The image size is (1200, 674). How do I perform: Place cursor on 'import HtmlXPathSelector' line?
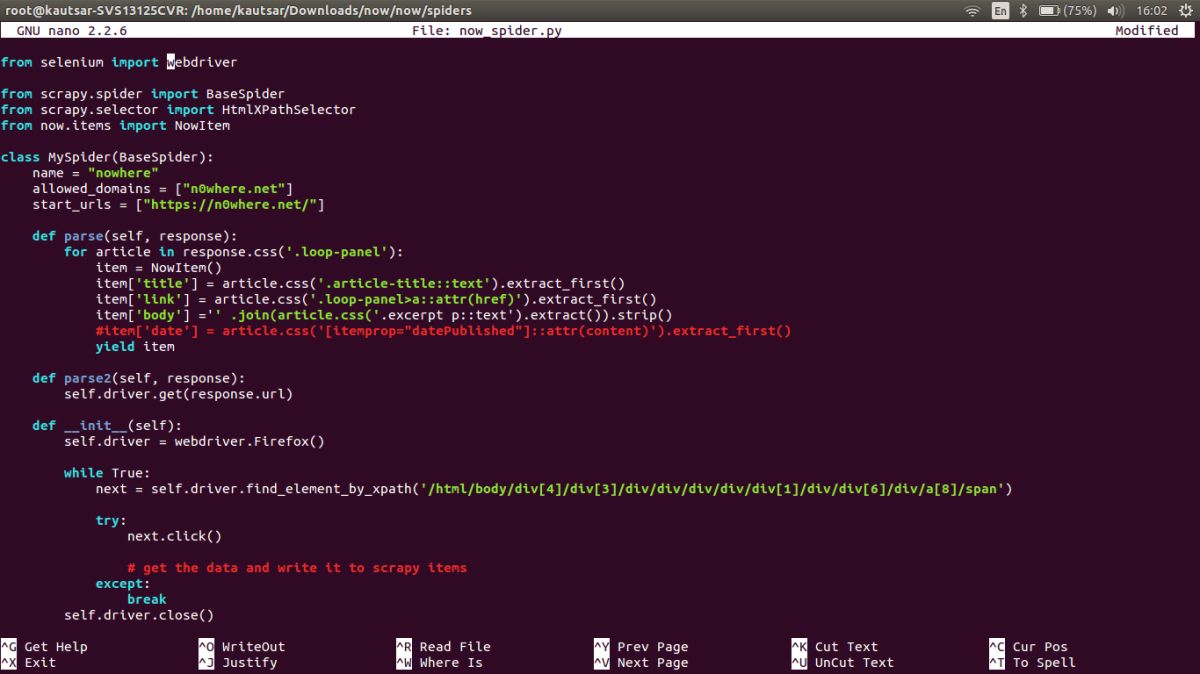178,110
